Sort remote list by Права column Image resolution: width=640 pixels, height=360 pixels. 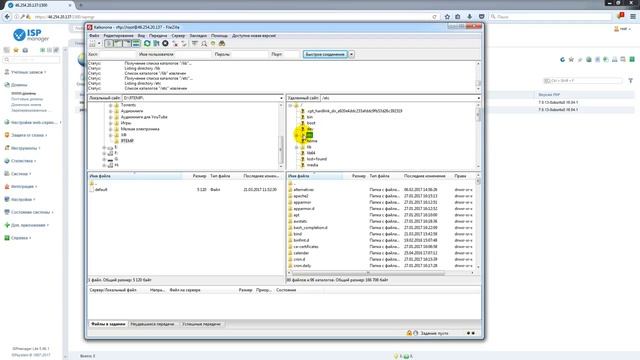460,176
